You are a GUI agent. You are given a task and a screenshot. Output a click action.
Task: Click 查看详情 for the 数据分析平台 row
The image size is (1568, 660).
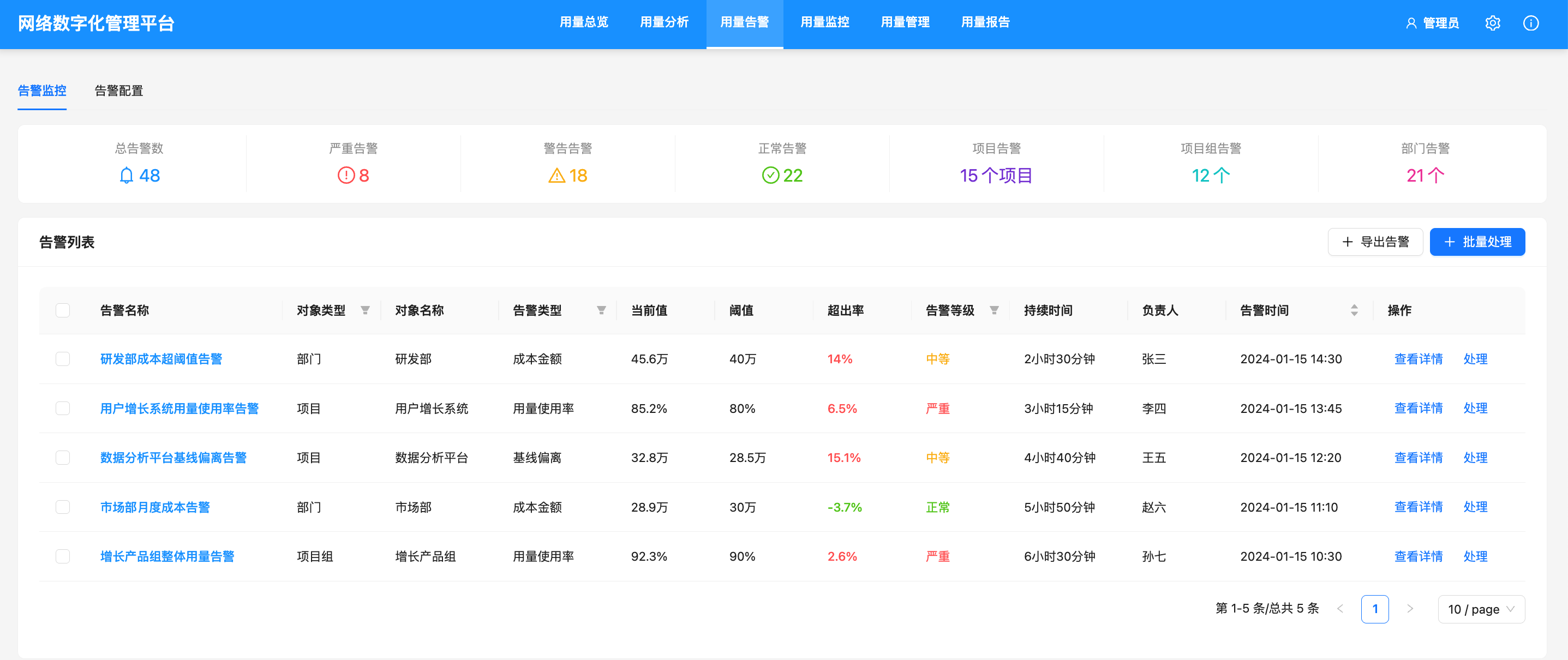click(1419, 458)
